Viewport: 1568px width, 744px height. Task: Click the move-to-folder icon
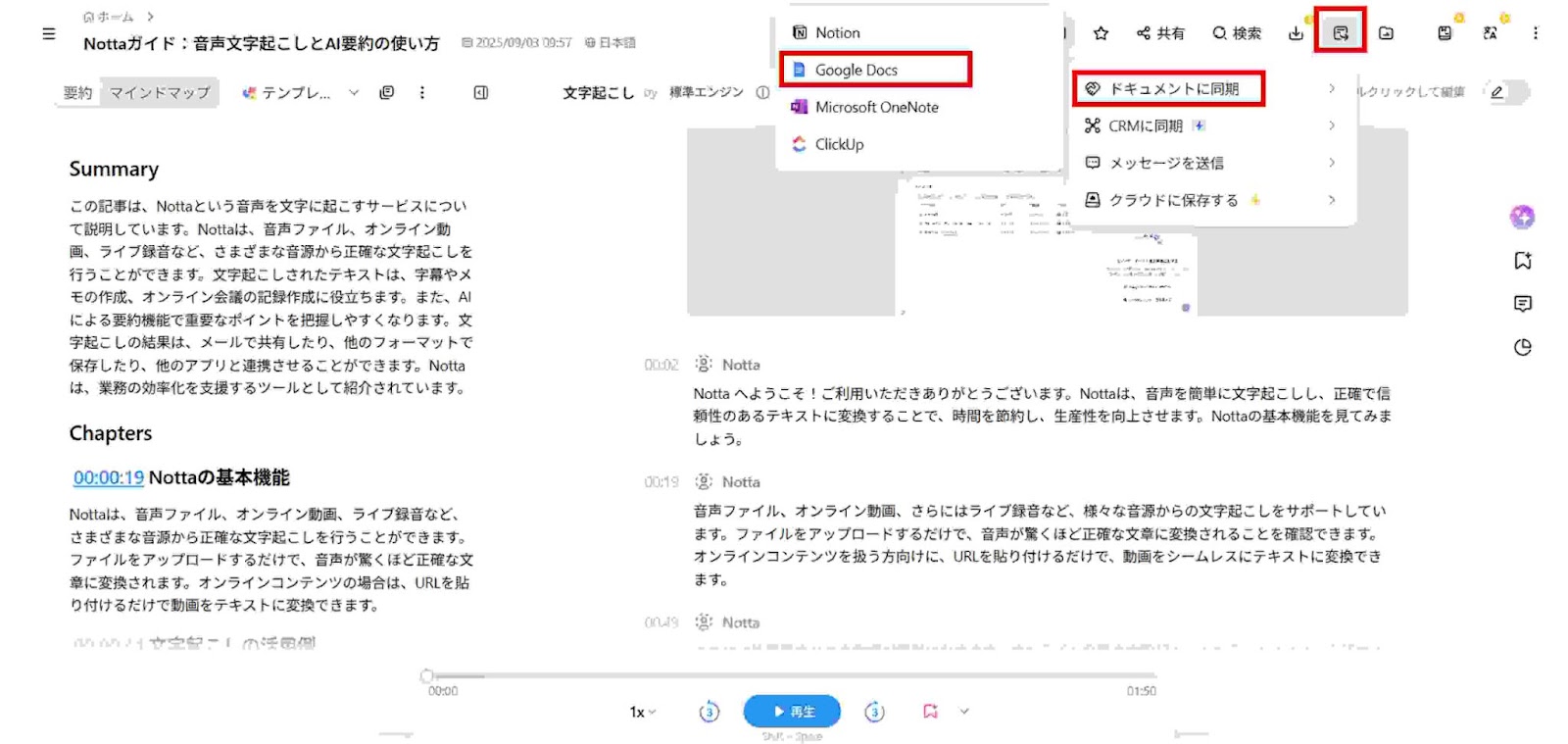(1386, 33)
